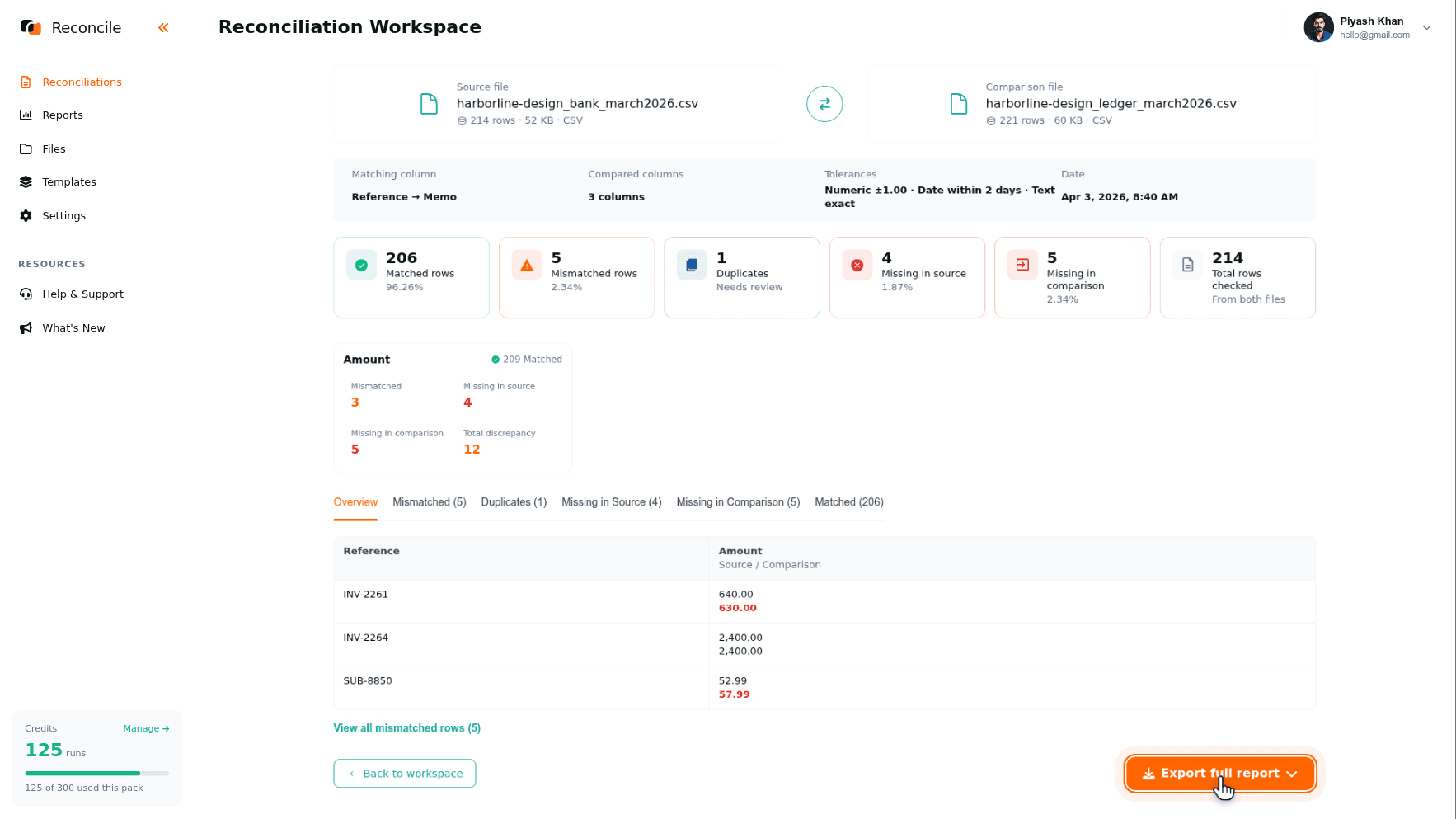
Task: Click the Templates layers icon
Action: (26, 182)
